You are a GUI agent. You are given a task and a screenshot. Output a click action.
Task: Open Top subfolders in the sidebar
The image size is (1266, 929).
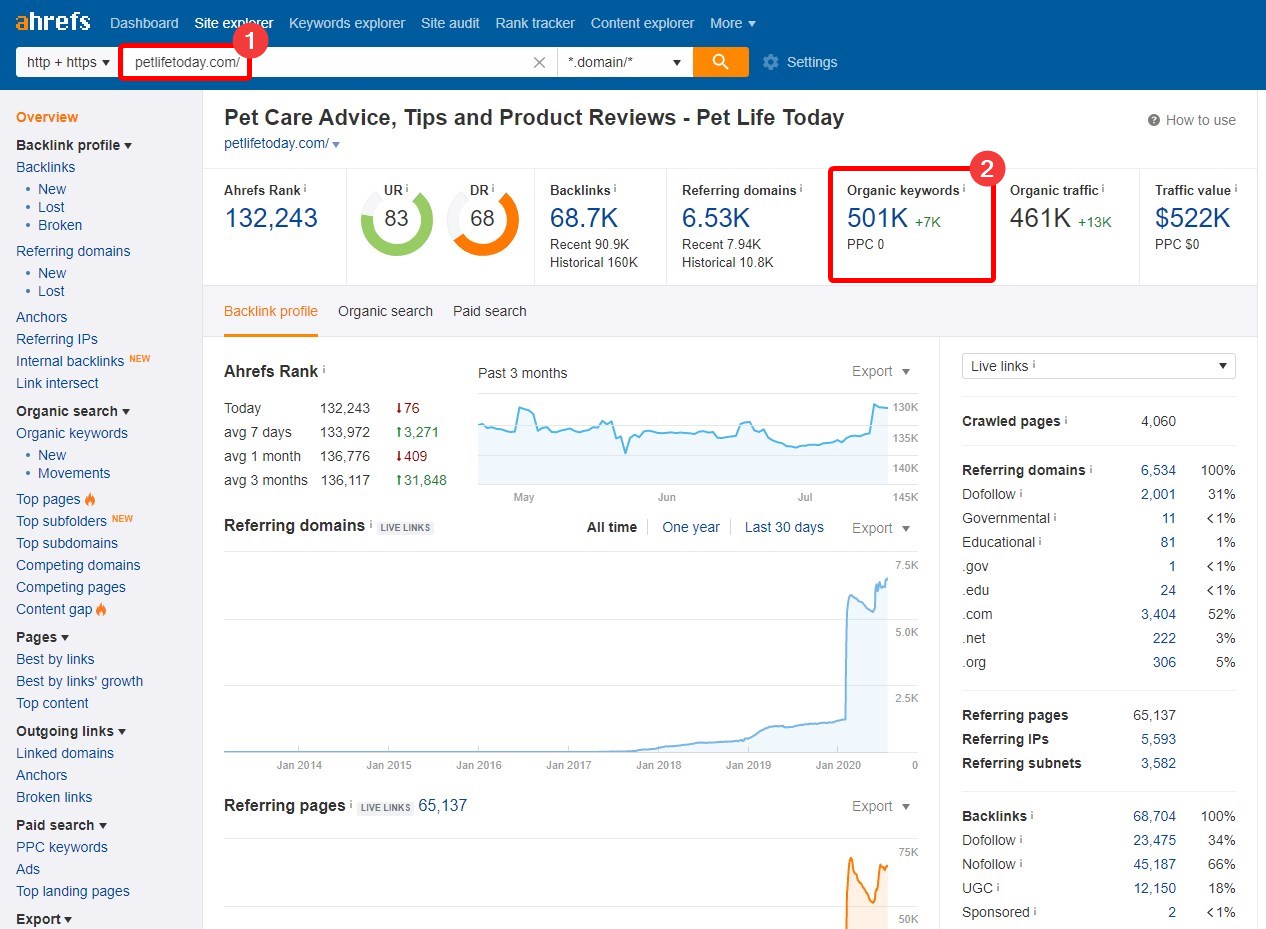[x=61, y=521]
